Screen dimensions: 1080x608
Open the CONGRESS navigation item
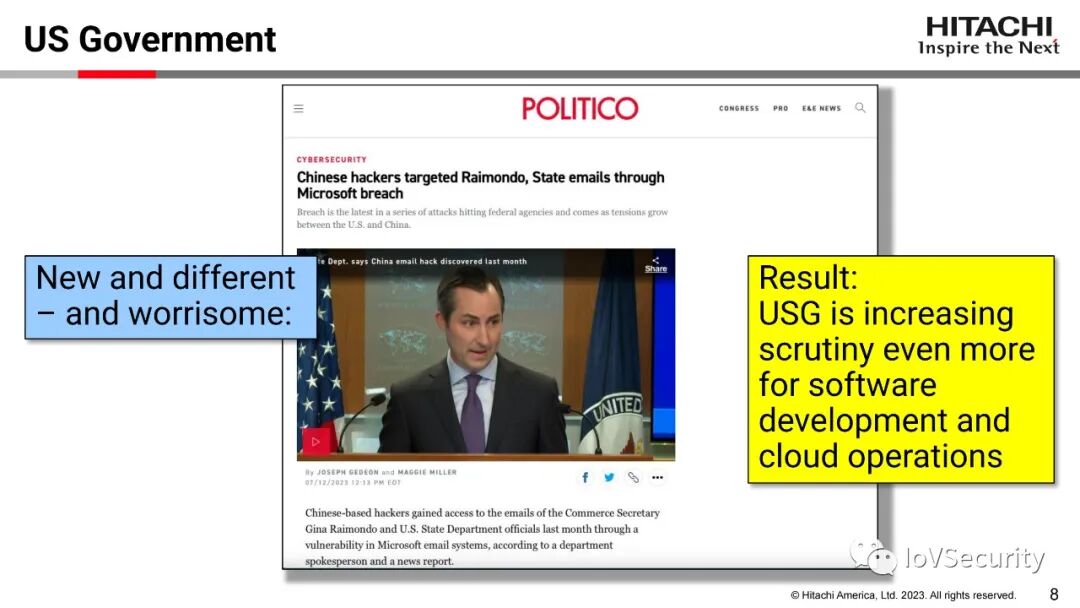pyautogui.click(x=738, y=108)
